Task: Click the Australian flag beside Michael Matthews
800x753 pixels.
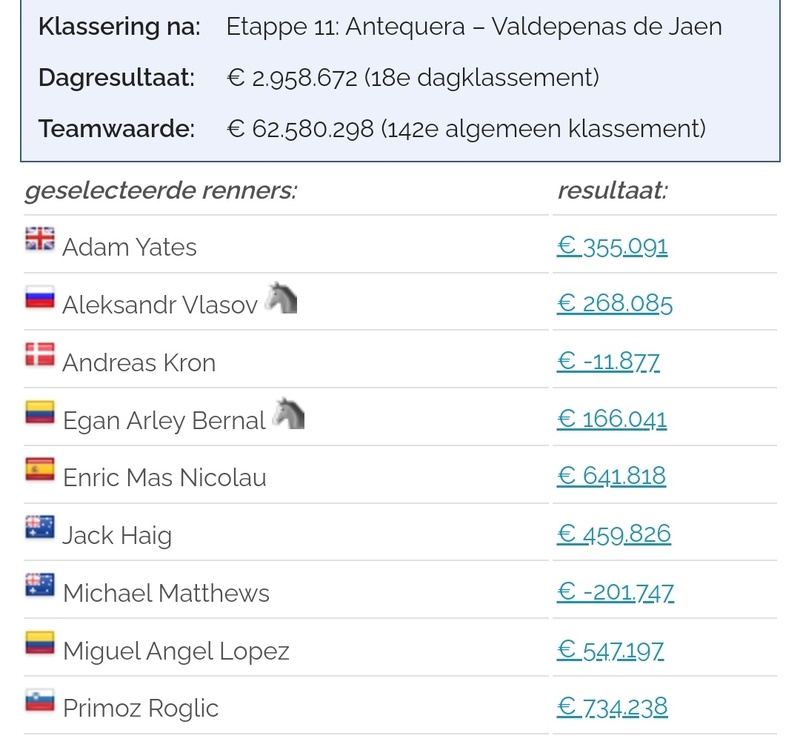Action: pos(40,587)
